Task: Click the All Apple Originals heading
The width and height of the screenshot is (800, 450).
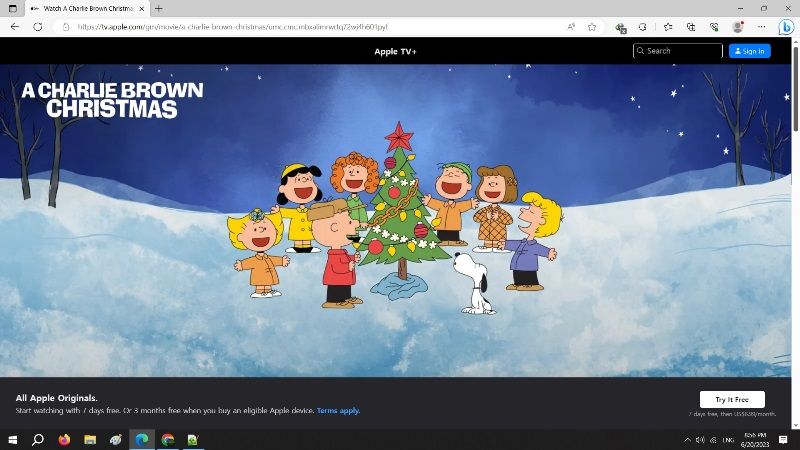Action: pos(56,398)
